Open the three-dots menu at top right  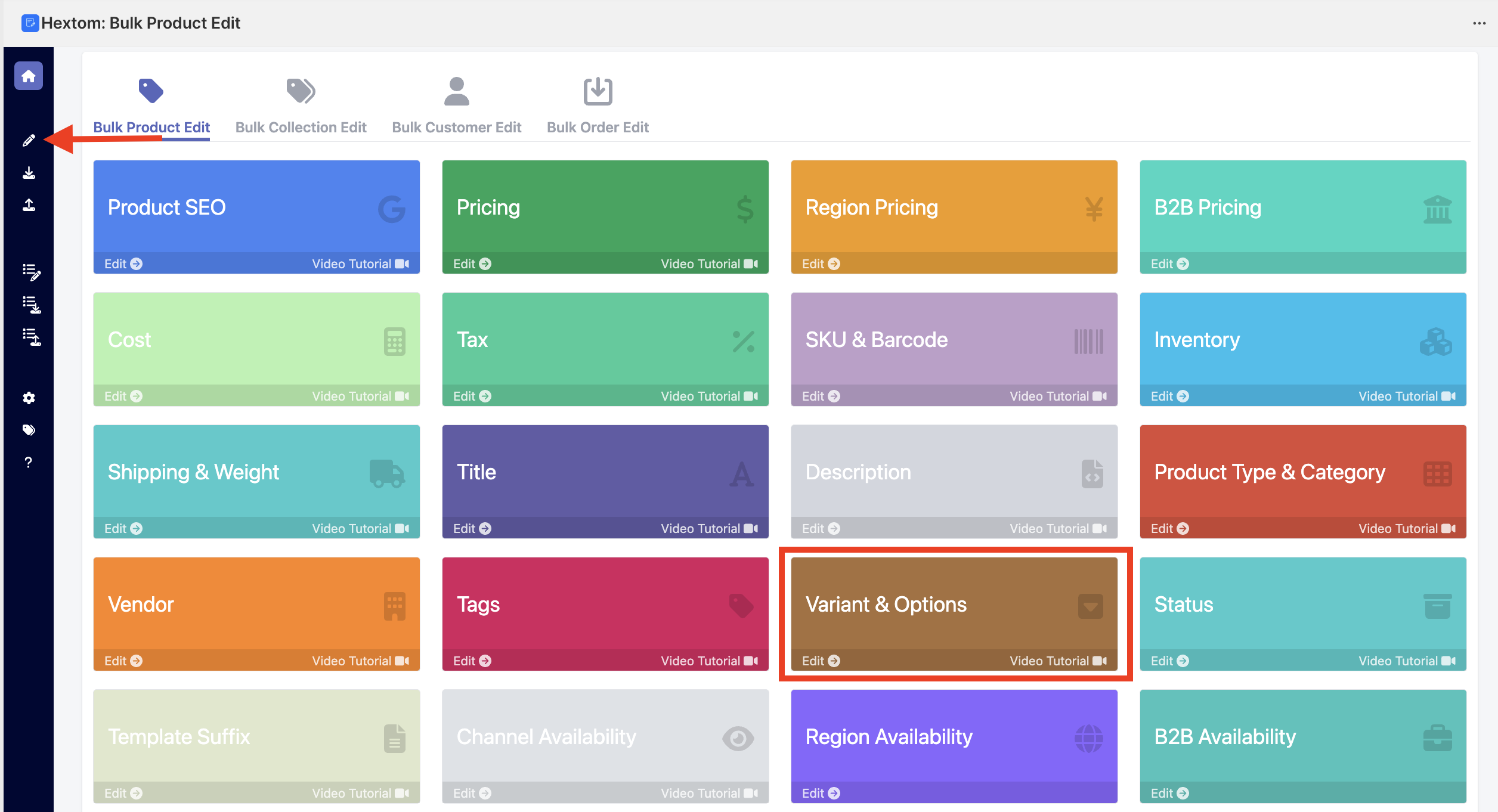tap(1479, 23)
